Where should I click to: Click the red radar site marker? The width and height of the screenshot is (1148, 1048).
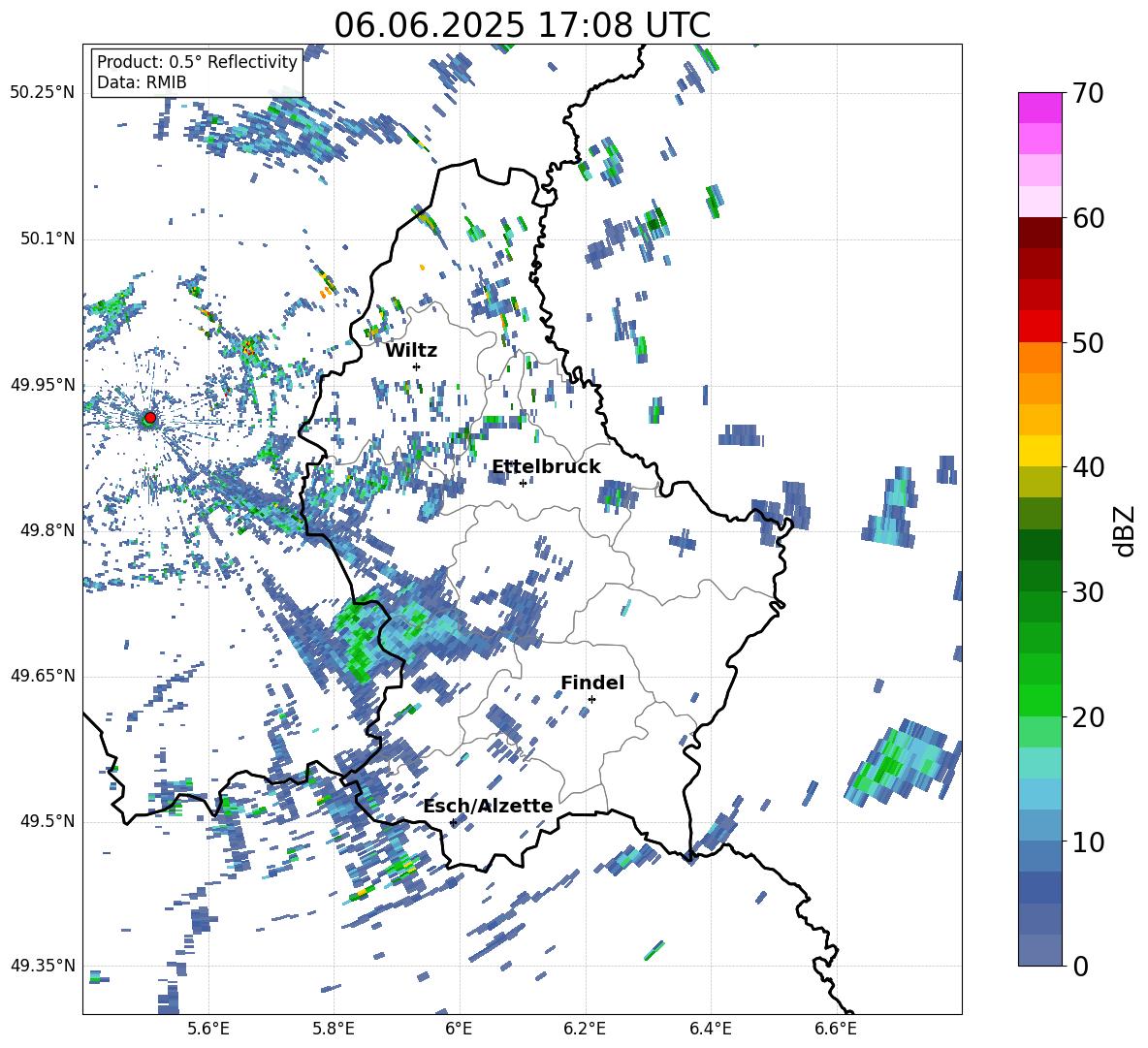(x=150, y=418)
